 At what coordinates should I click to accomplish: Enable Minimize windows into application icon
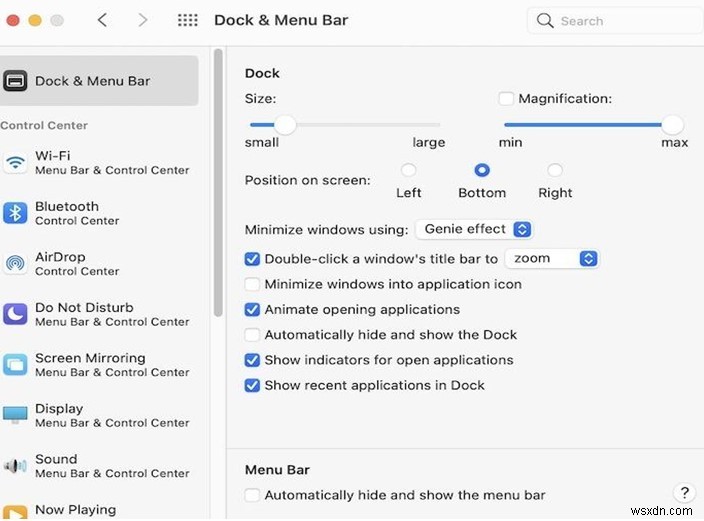(252, 284)
